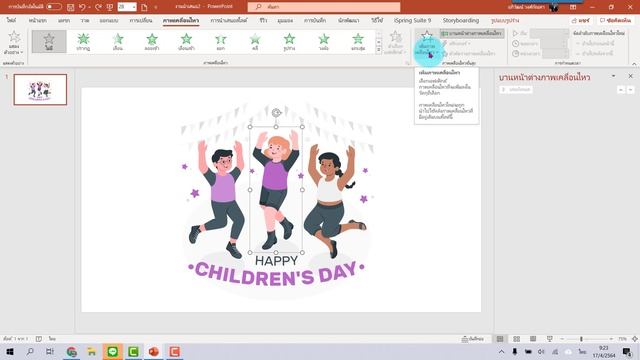Open the iSpring Suite 9 tab

coord(412,20)
